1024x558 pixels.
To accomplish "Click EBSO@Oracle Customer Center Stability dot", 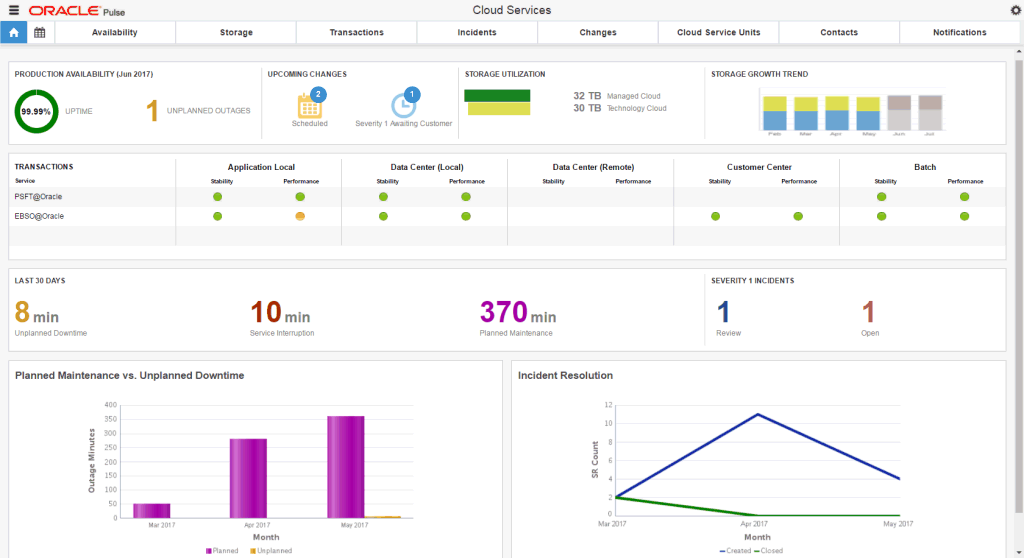I will (x=716, y=216).
